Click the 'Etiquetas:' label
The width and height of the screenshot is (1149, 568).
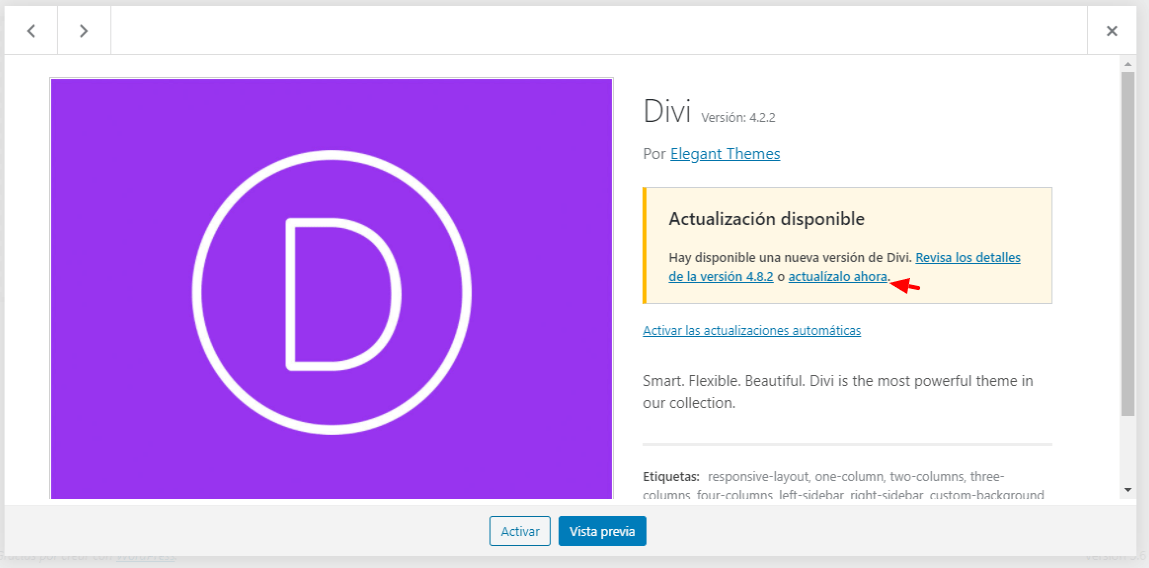pos(671,475)
